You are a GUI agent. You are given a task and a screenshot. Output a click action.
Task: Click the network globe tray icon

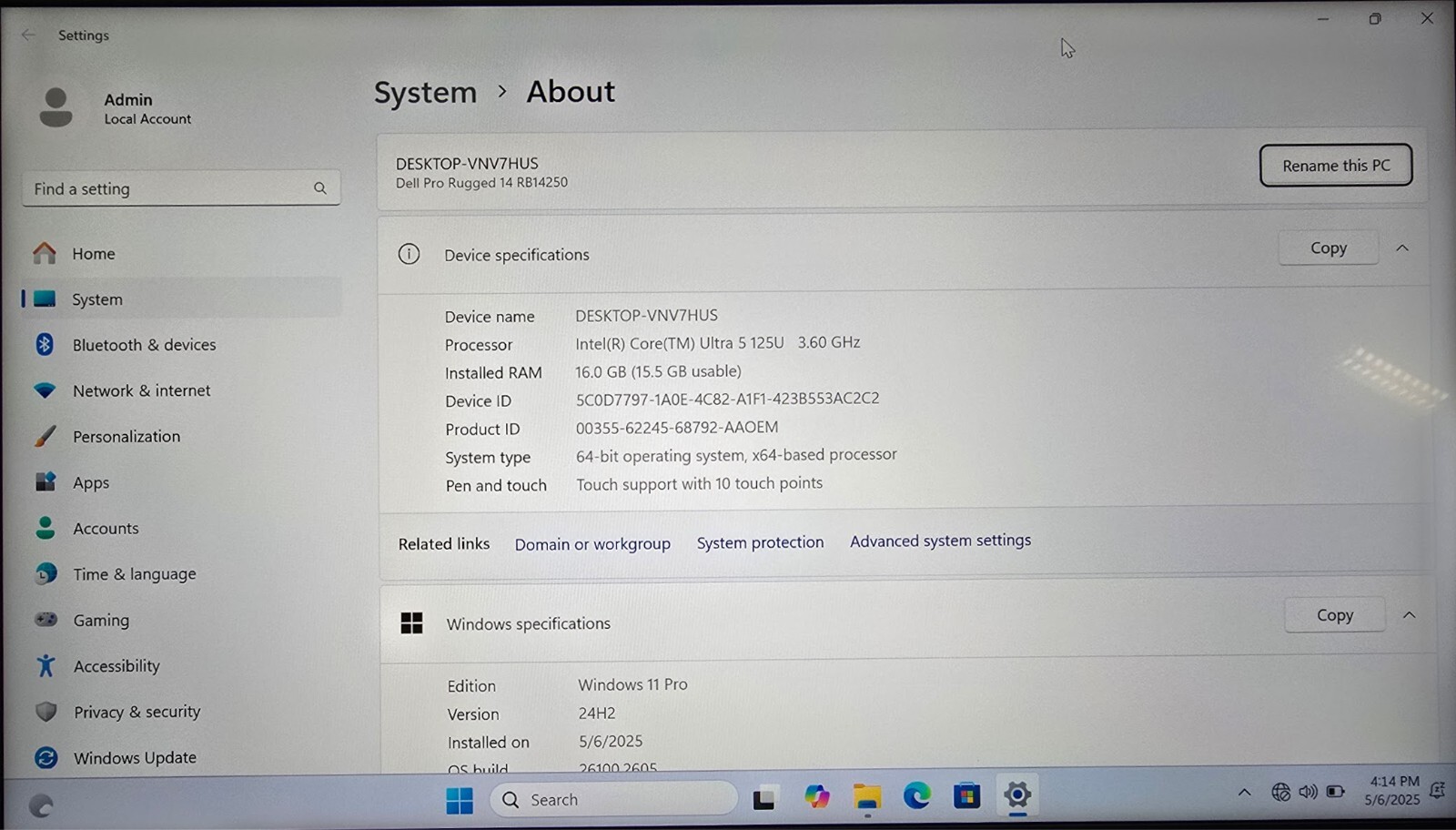1280,792
